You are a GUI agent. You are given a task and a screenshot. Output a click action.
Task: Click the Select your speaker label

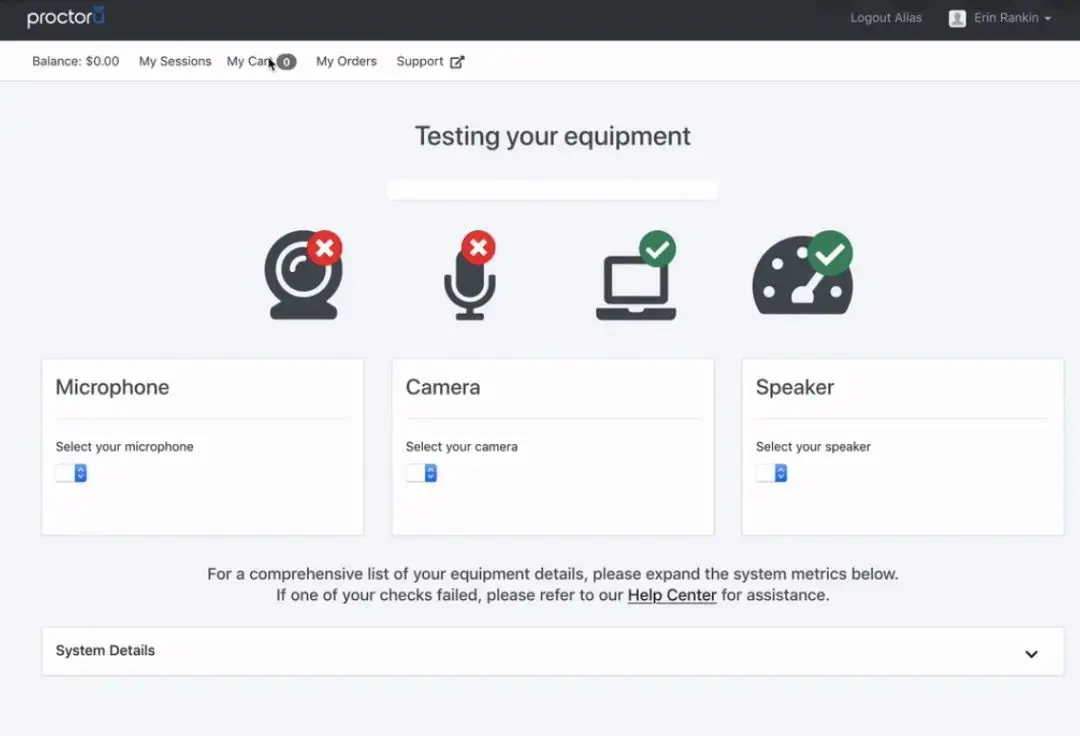tap(813, 447)
